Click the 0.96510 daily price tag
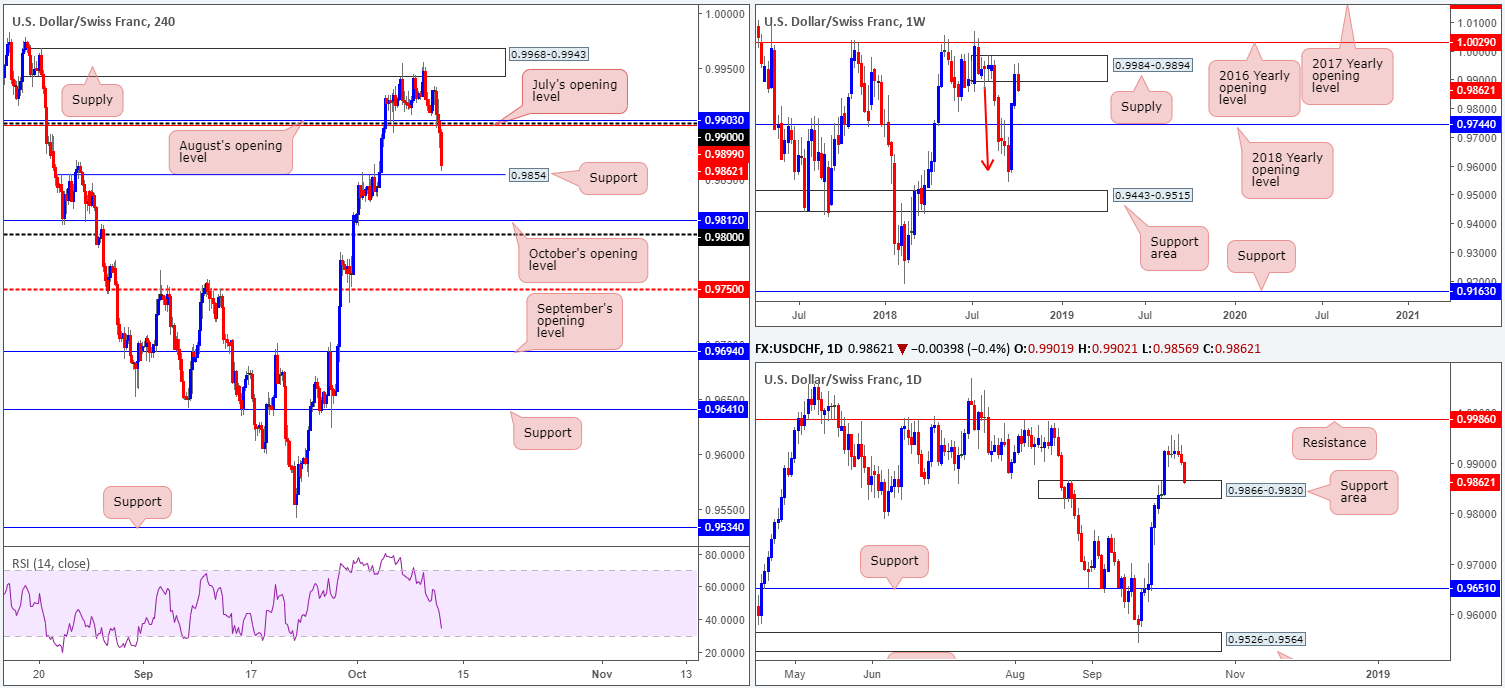Screen dimensions: 1505x688 [1476, 589]
